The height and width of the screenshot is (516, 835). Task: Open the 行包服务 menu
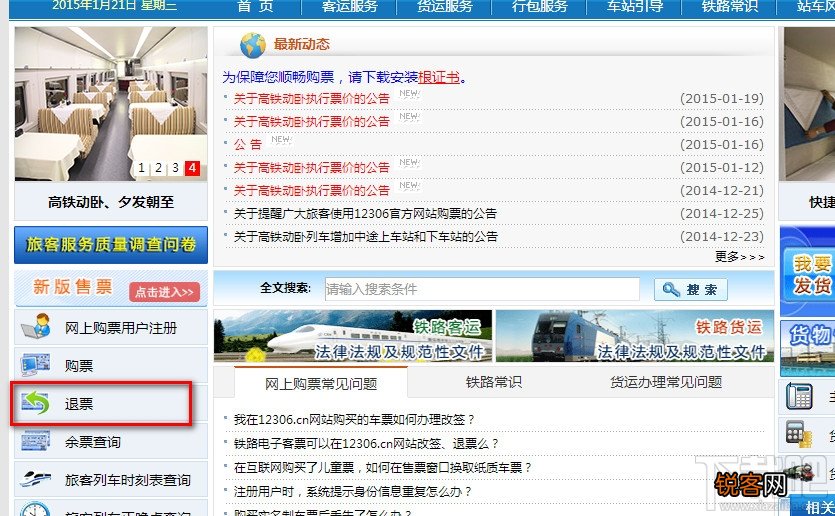539,6
